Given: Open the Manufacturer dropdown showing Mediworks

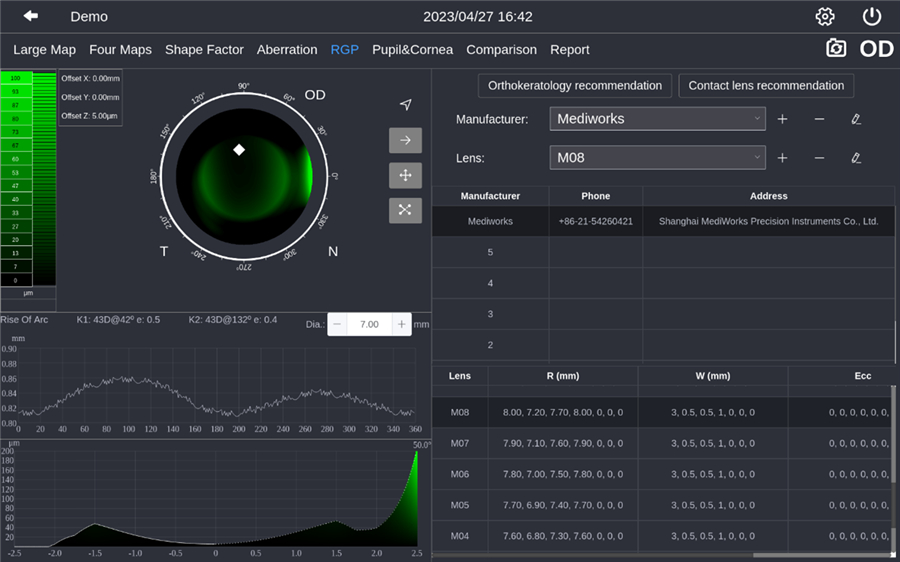Looking at the screenshot, I should [x=657, y=119].
